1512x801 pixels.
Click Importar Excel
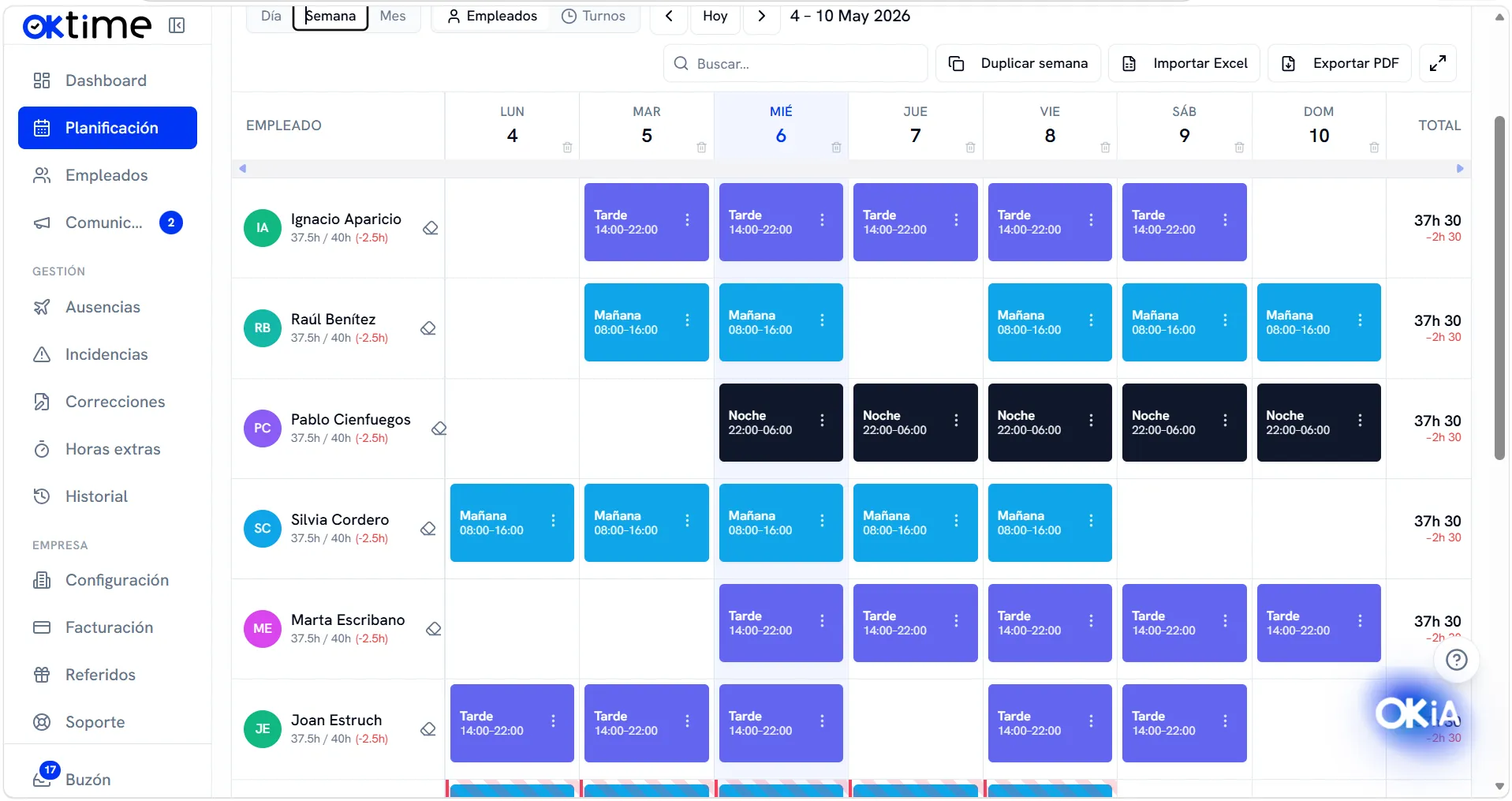pyautogui.click(x=1184, y=63)
